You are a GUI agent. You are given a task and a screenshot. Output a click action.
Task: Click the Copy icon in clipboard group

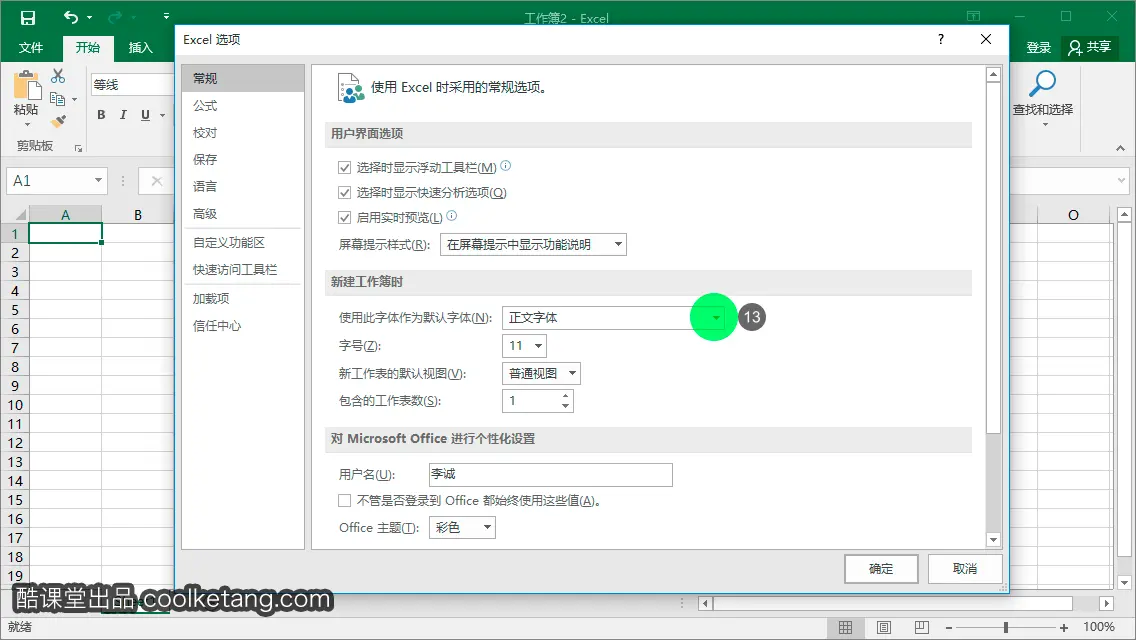point(57,99)
